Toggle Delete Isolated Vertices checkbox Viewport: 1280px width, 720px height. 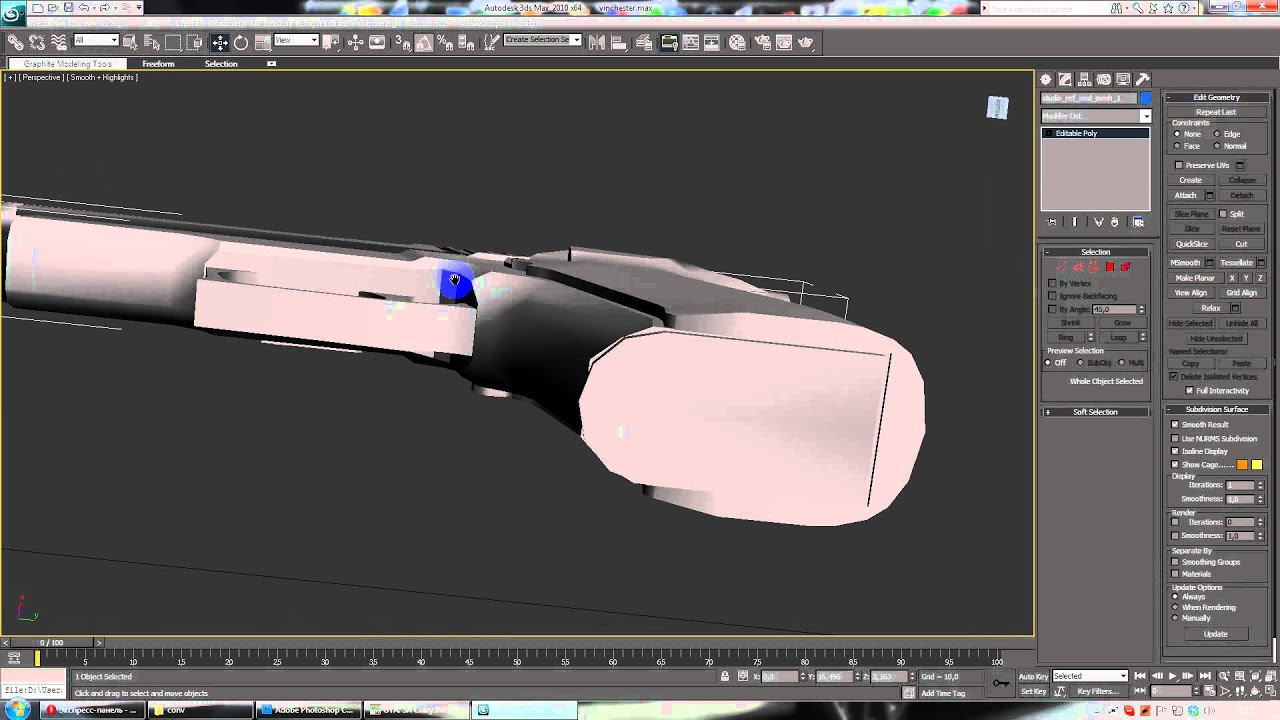[x=1174, y=377]
